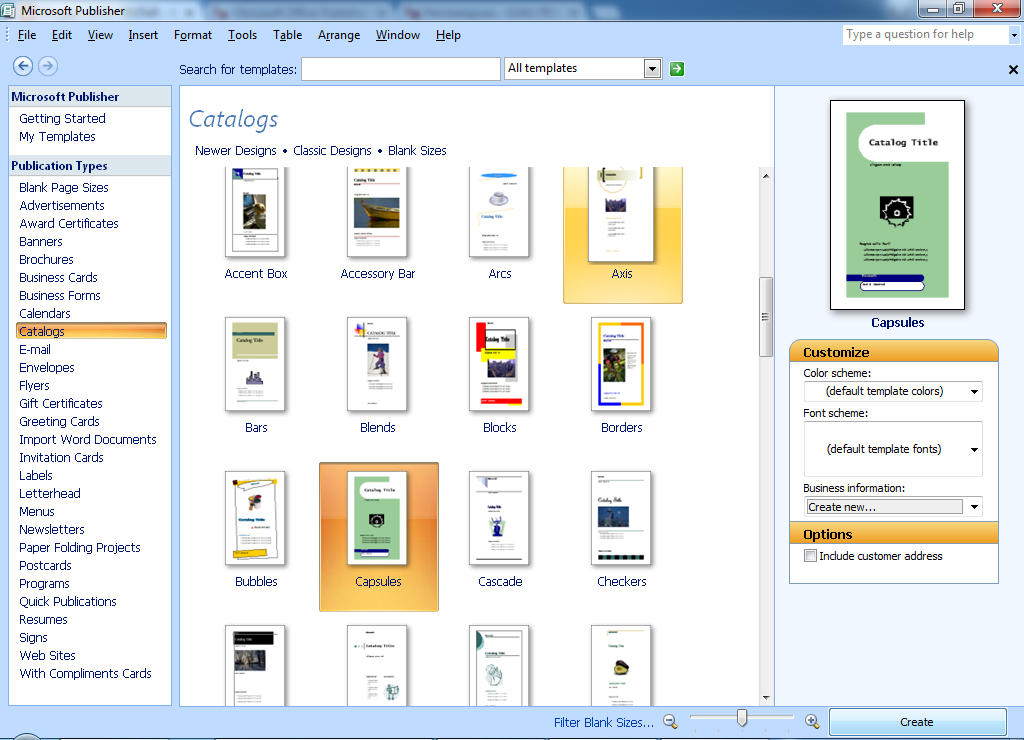The width and height of the screenshot is (1024, 740).
Task: Select Envelopes publication type
Action: click(47, 367)
